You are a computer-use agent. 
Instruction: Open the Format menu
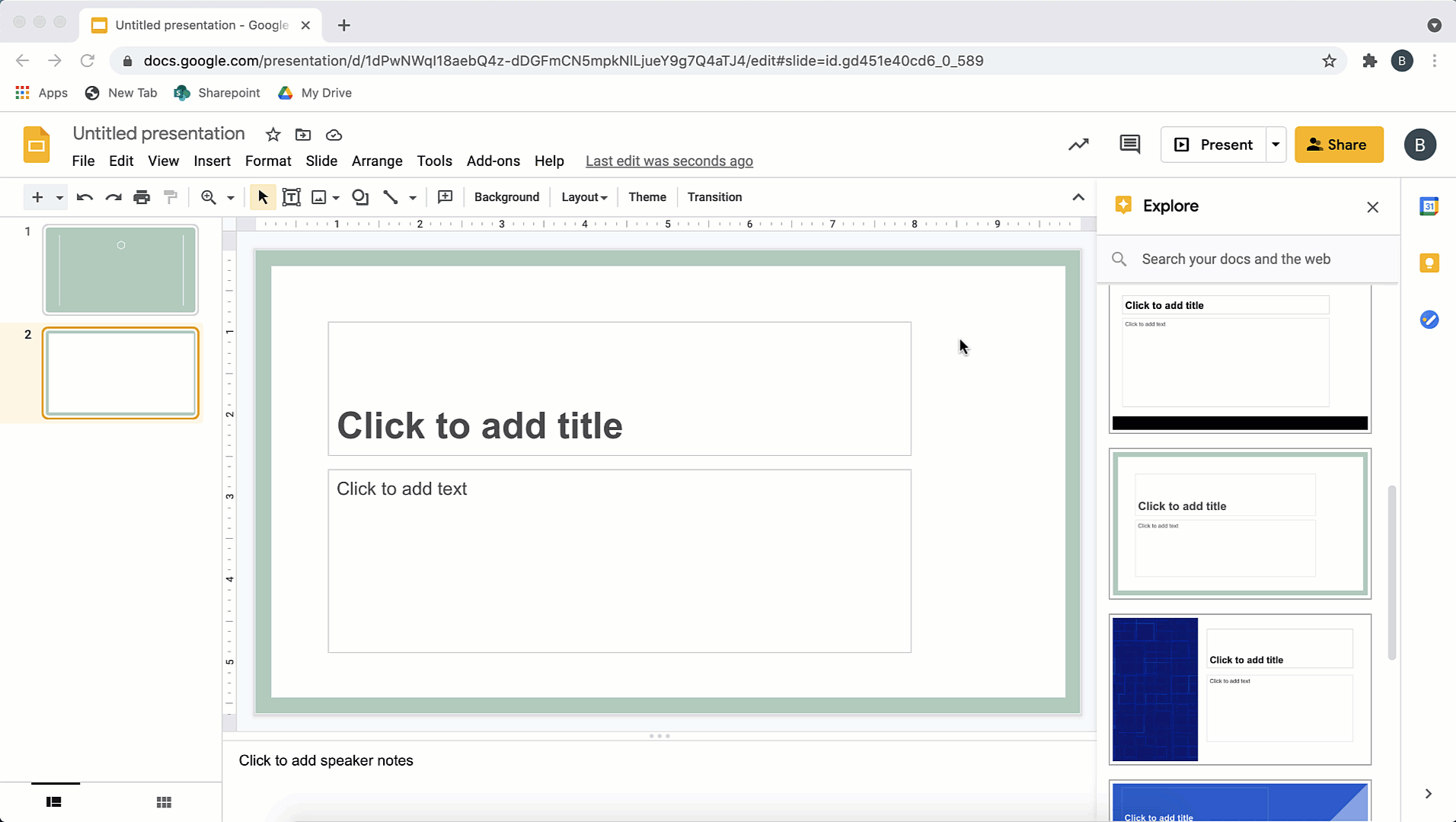tap(268, 161)
